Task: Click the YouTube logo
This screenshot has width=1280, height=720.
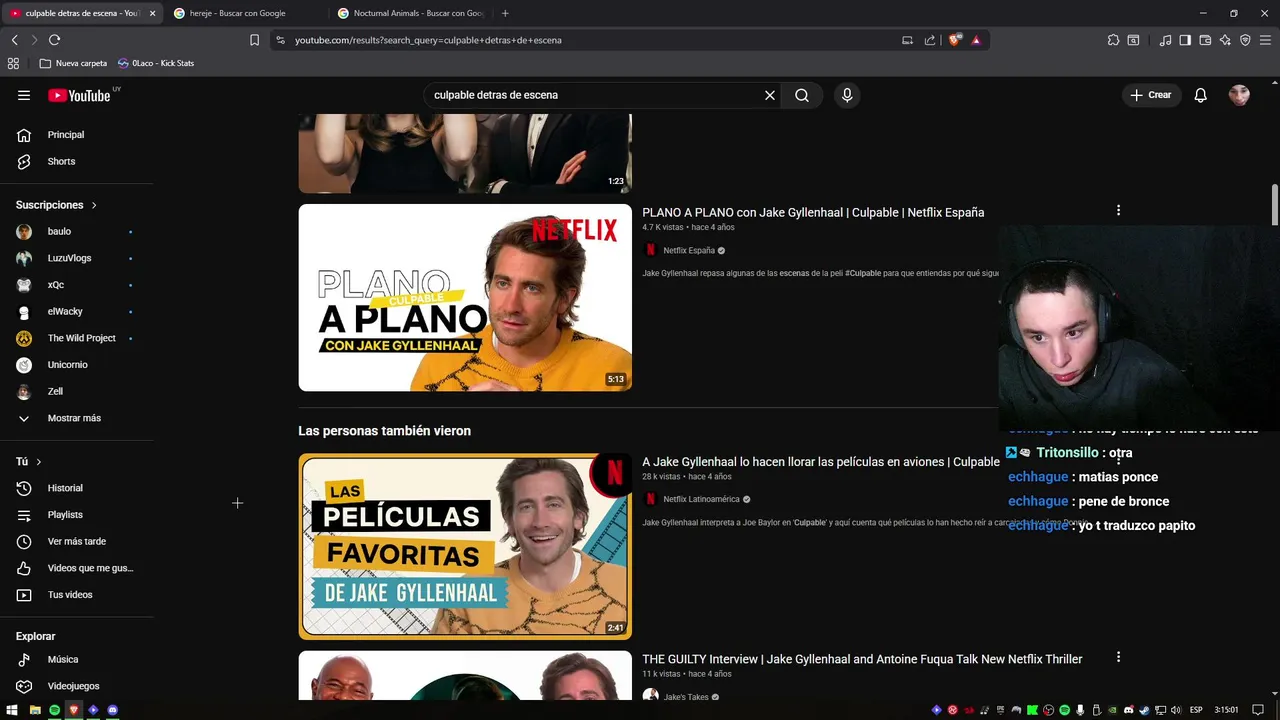Action: pyautogui.click(x=79, y=95)
